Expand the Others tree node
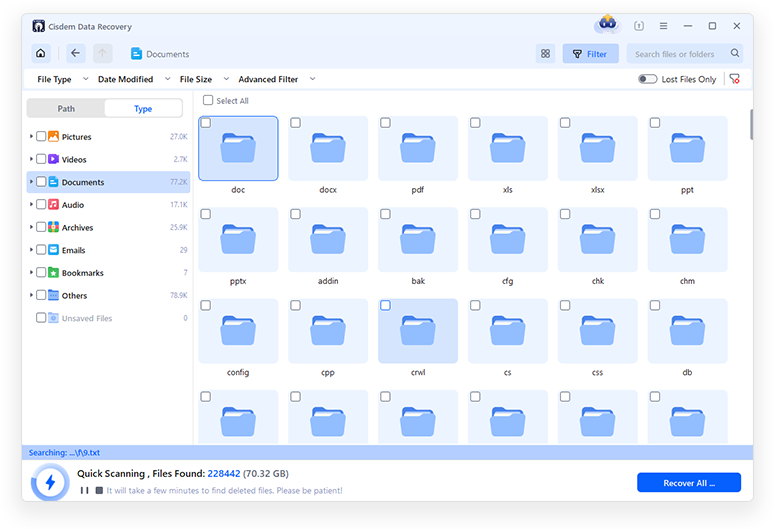The height and width of the screenshot is (531, 776). (31, 295)
